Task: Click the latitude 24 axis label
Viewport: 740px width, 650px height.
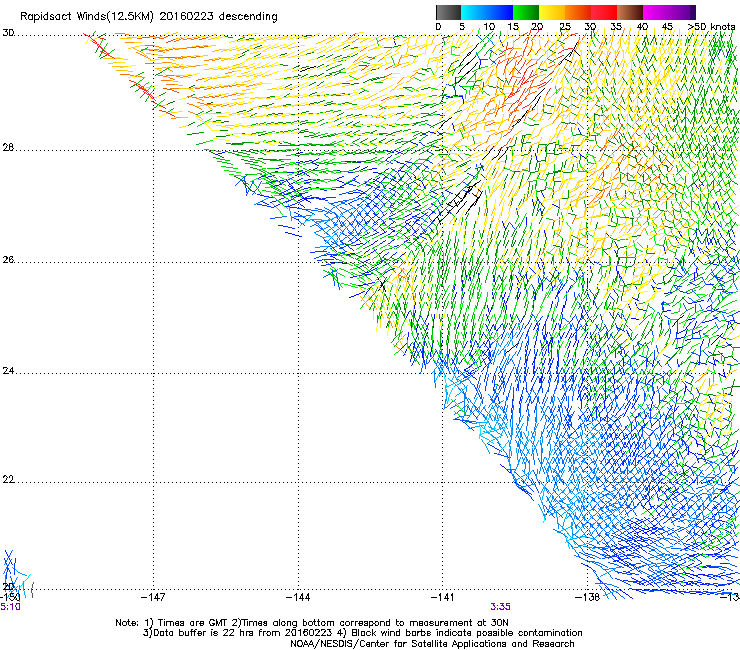Action: 8,371
